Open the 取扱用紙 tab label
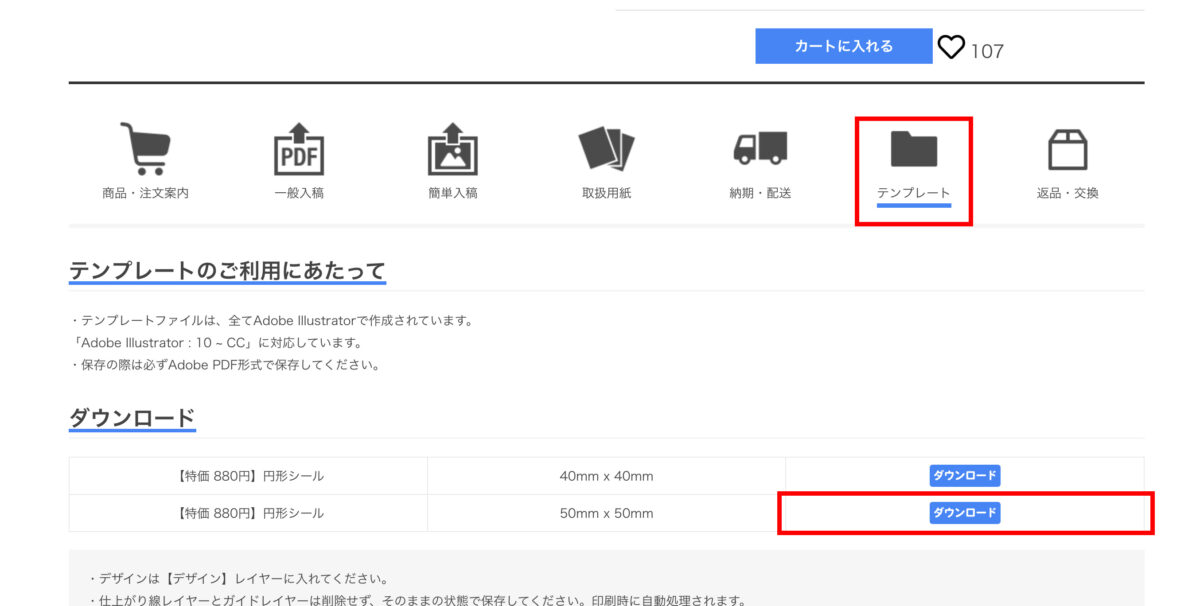Image resolution: width=1200 pixels, height=606 pixels. [x=607, y=193]
